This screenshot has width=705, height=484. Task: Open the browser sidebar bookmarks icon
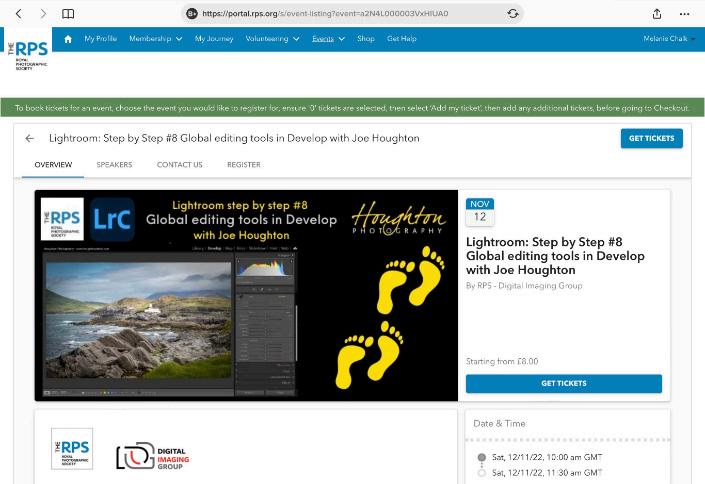pos(68,13)
